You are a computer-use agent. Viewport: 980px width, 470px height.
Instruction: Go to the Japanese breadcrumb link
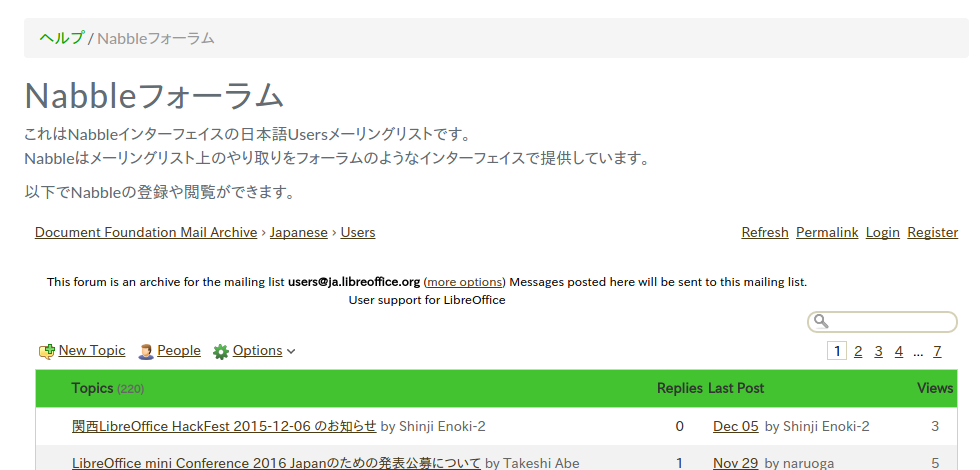[x=299, y=232]
